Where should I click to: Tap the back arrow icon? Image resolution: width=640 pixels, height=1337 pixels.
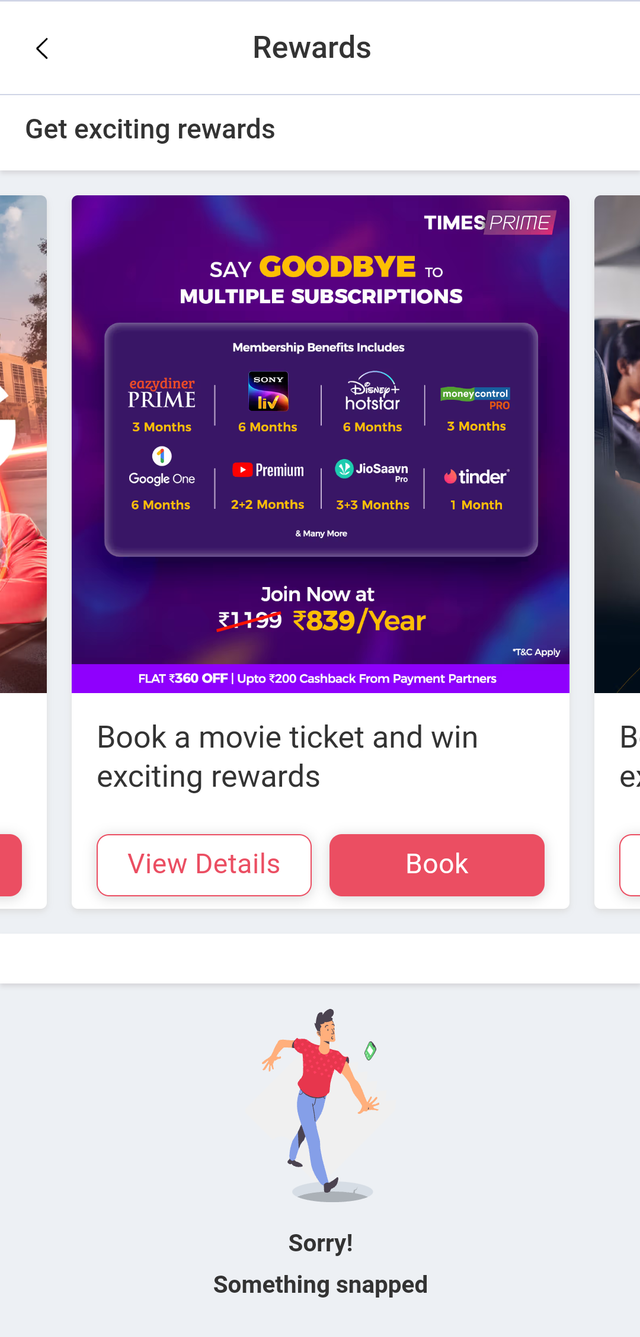[42, 48]
